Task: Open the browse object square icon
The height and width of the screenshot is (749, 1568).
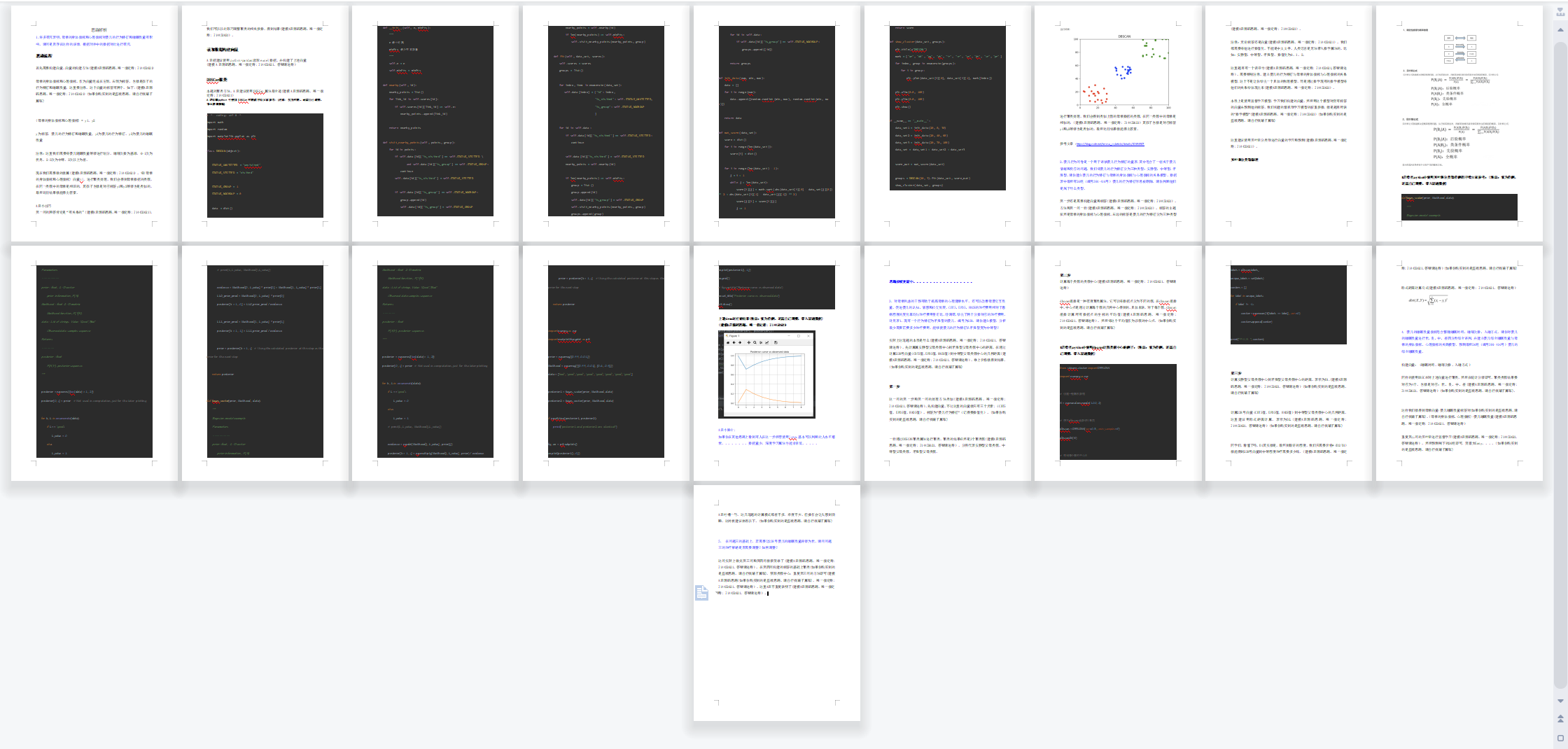Action: pyautogui.click(x=1560, y=738)
